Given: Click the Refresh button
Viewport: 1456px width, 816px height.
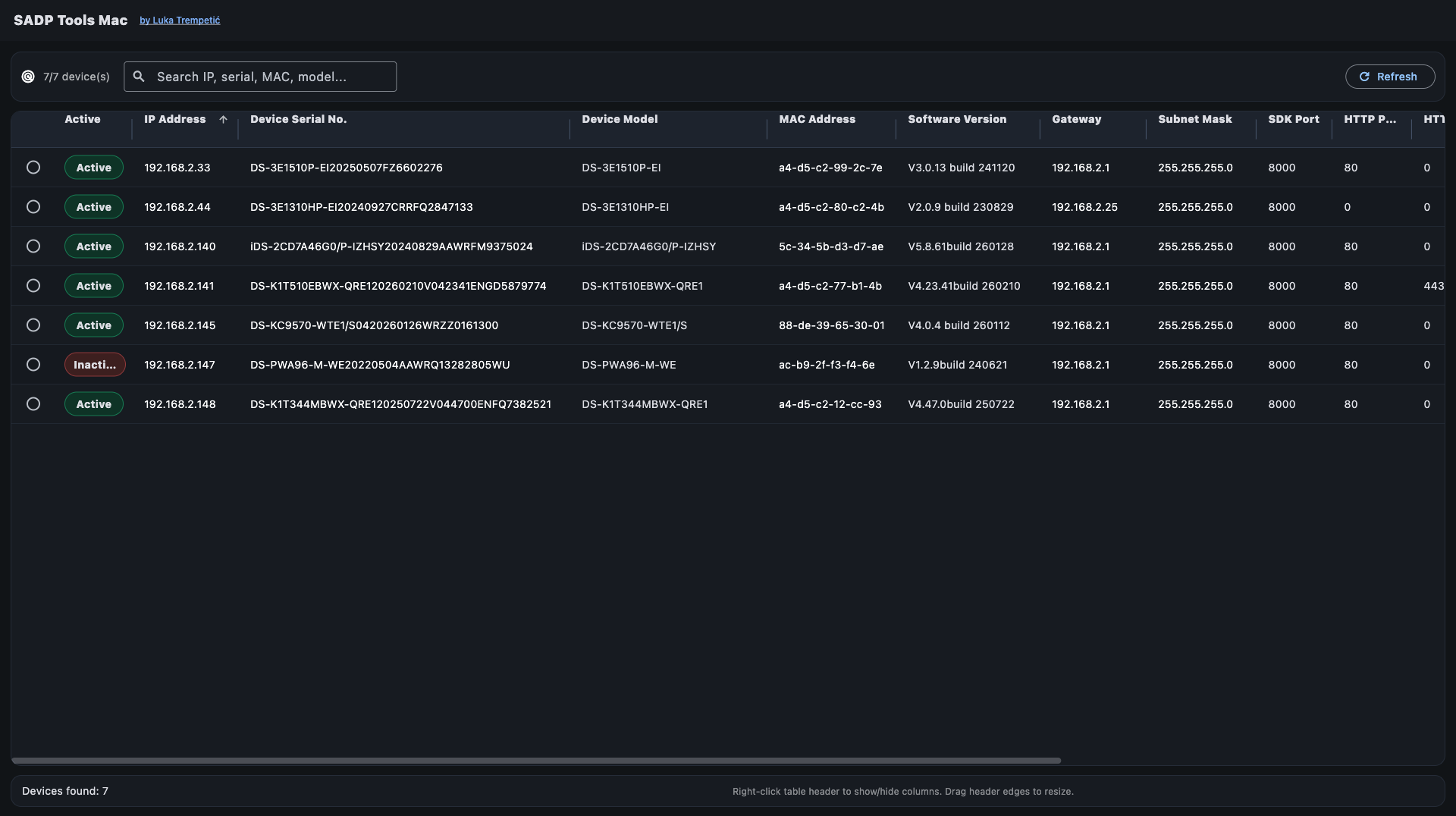Looking at the screenshot, I should (x=1389, y=77).
